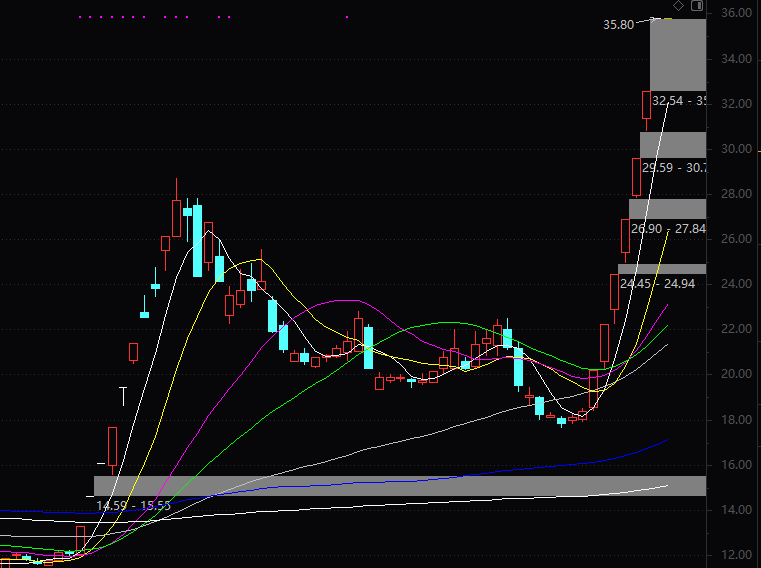
Task: Select the 26.90 - 27.84 gap range label
Action: [x=668, y=229]
